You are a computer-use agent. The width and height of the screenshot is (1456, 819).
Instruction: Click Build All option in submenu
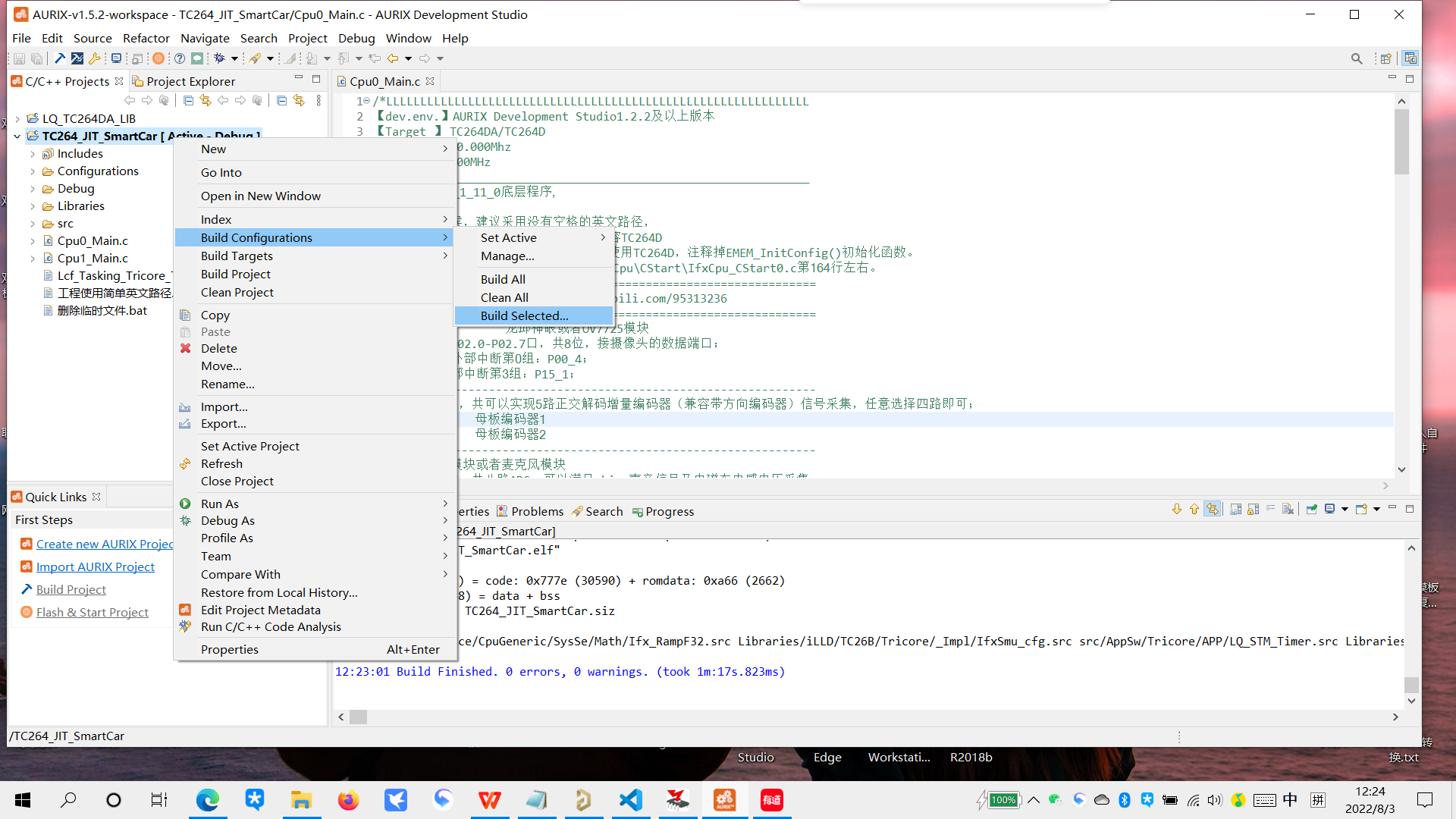503,278
